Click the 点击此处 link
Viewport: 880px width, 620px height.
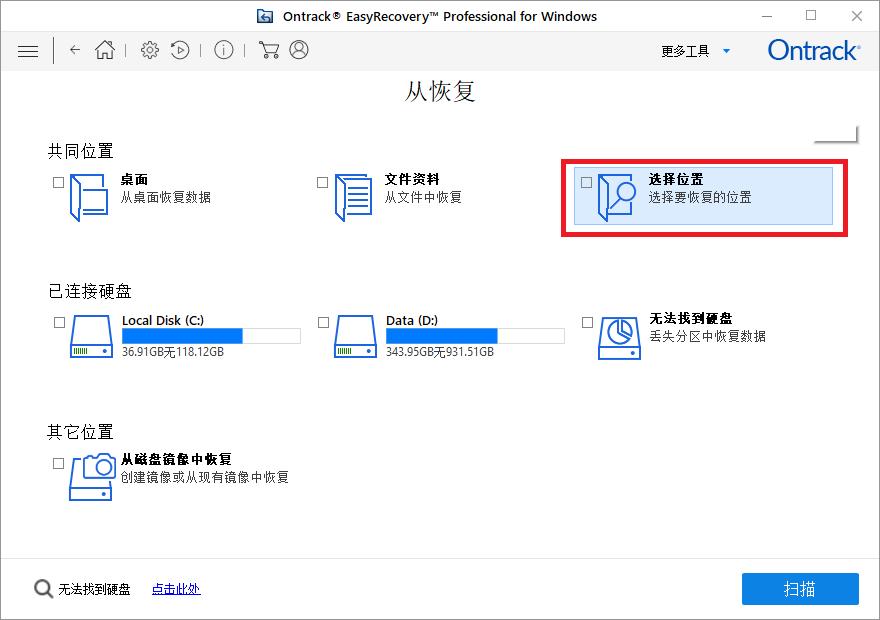coord(175,590)
